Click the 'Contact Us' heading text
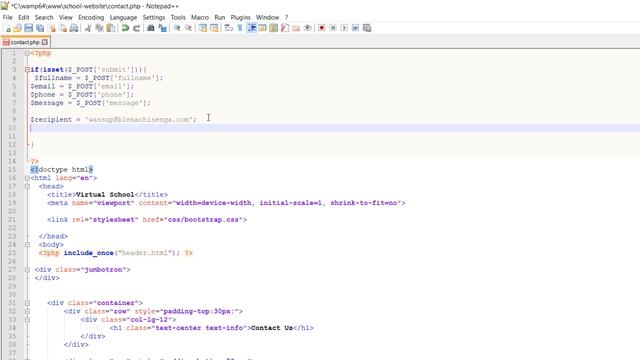Image resolution: width=640 pixels, height=360 pixels. (x=272, y=328)
